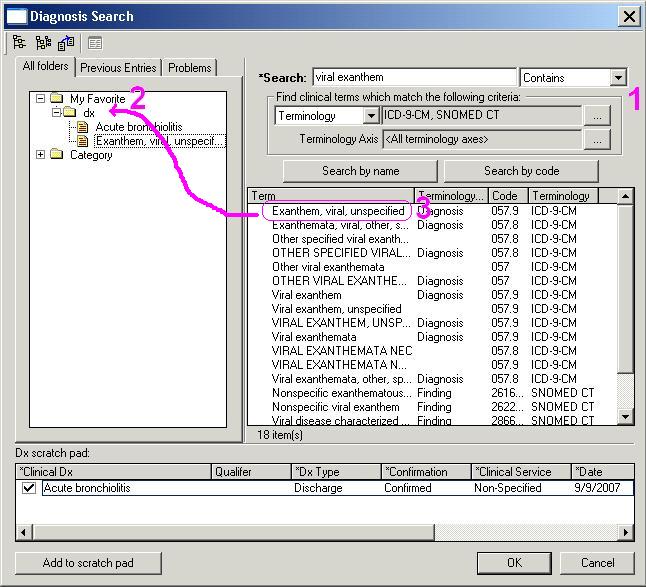Click the My Favorite folder icon
The width and height of the screenshot is (646, 587).
56,98
